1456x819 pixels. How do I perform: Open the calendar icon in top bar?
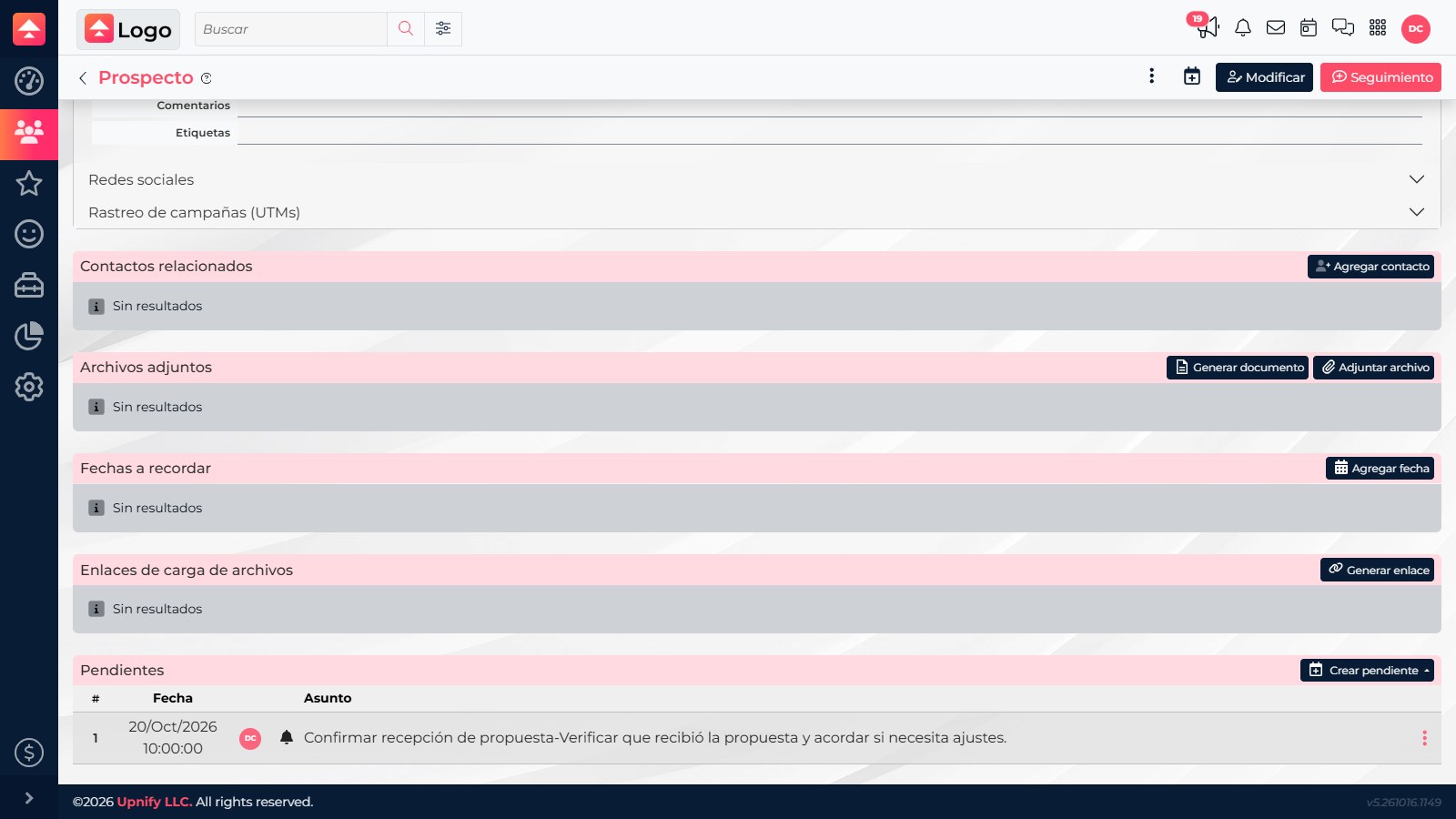(1309, 28)
